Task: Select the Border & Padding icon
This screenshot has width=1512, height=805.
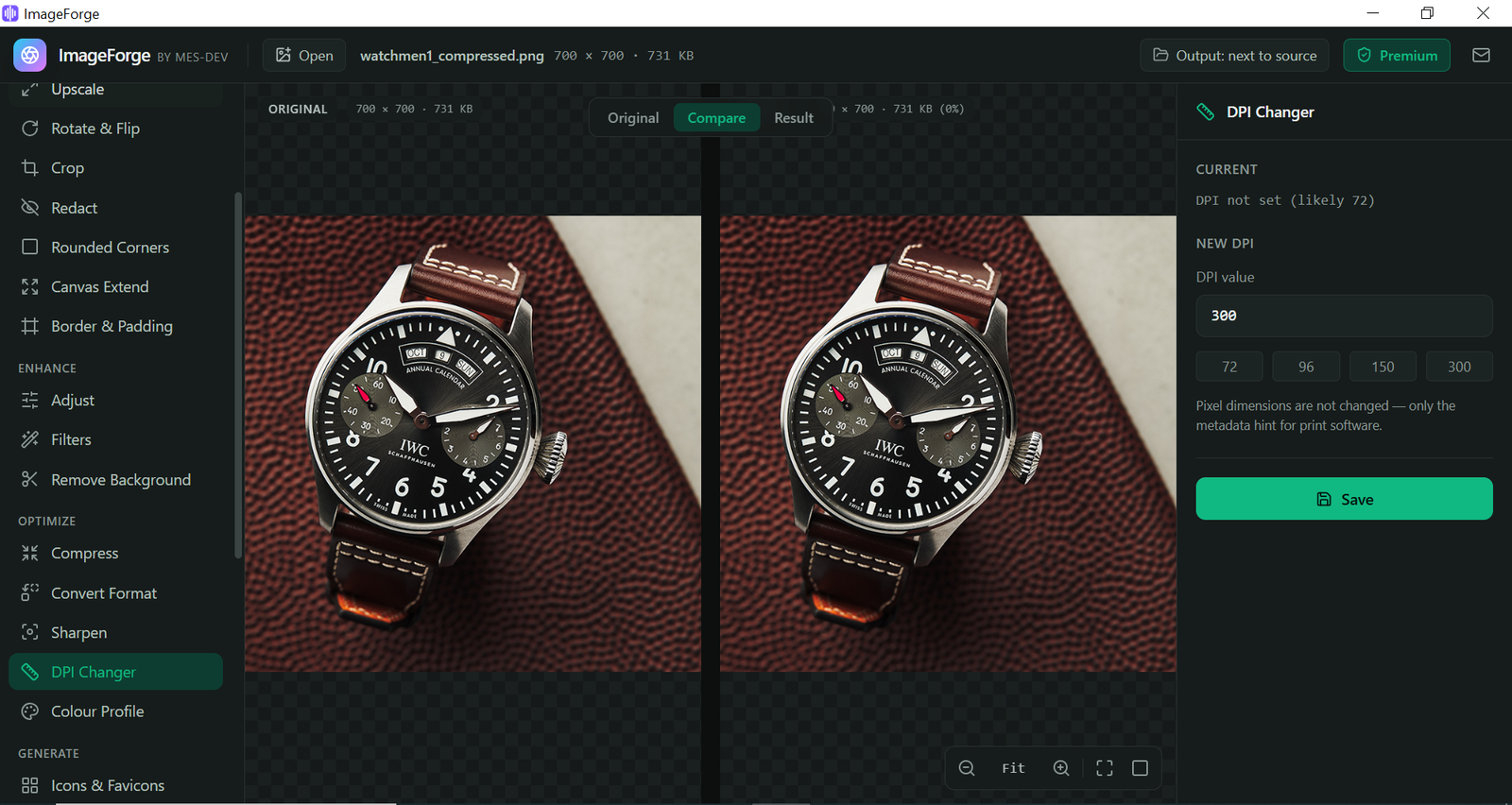Action: tap(30, 326)
